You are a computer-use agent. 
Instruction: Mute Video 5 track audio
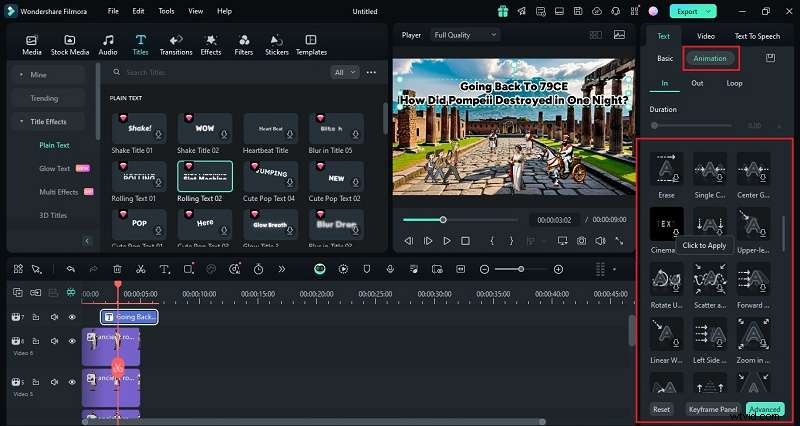click(x=54, y=382)
